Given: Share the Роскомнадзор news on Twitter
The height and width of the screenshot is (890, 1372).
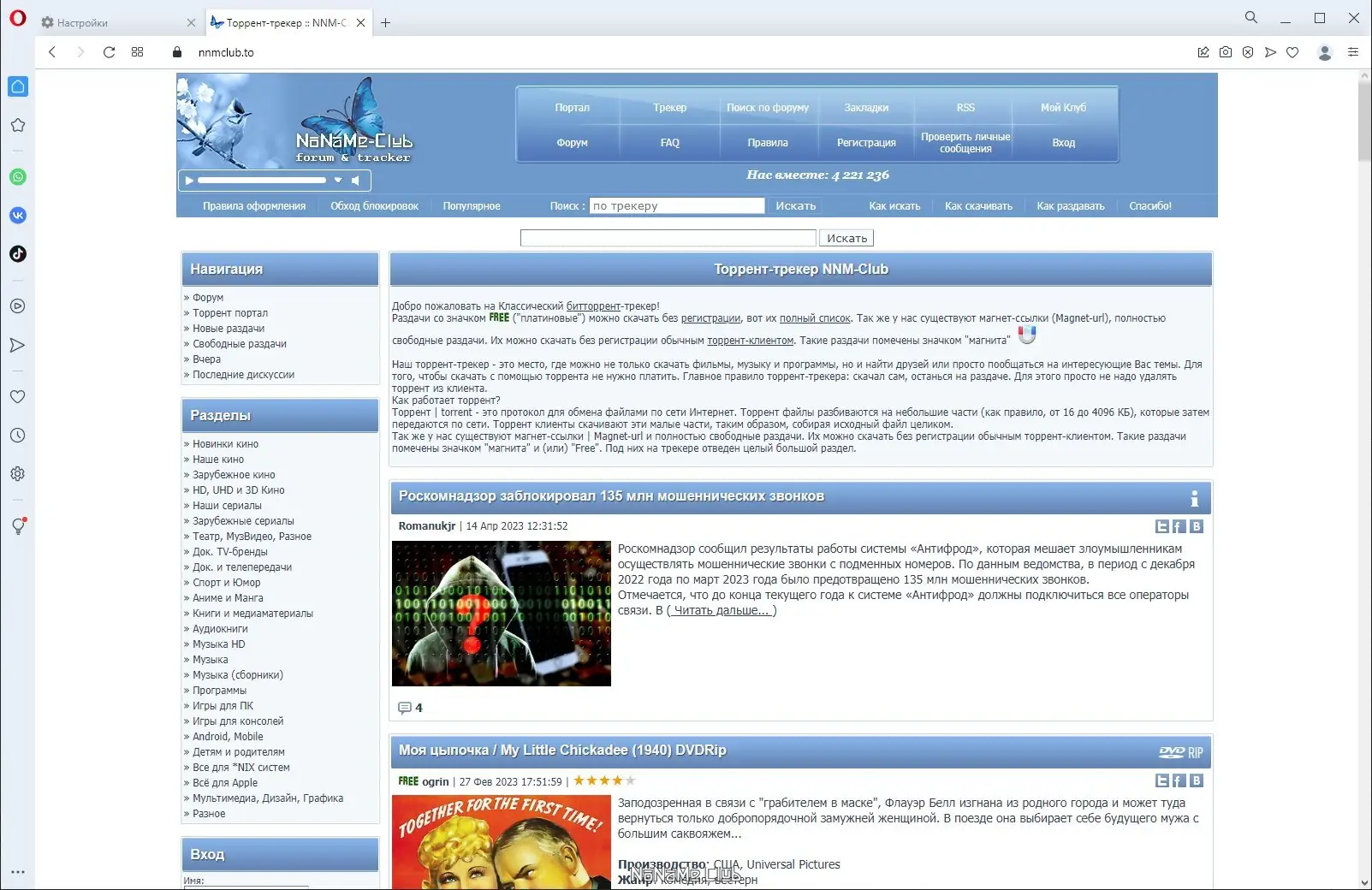Looking at the screenshot, I should pyautogui.click(x=1161, y=527).
